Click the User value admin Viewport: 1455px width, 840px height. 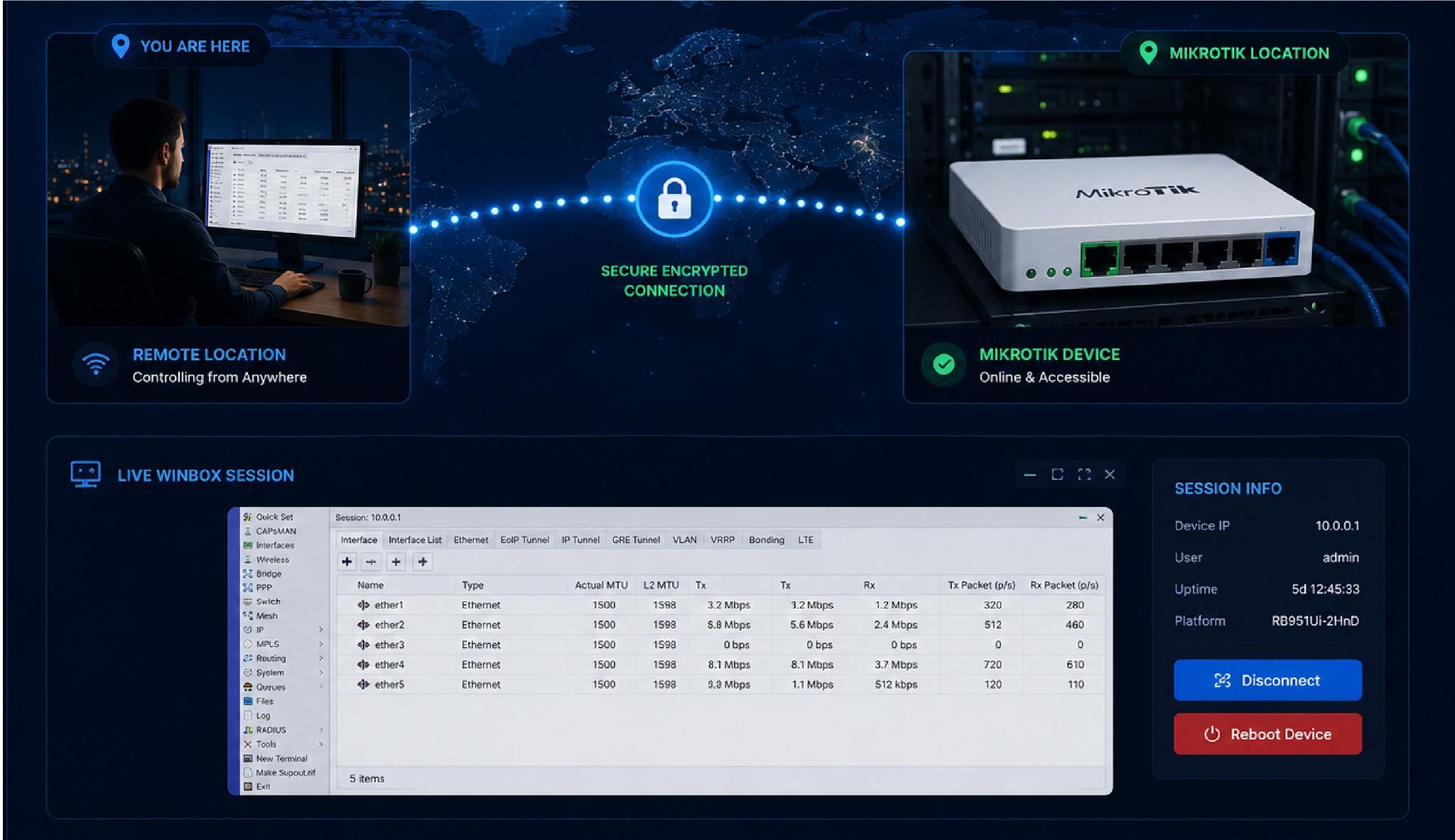[x=1341, y=557]
